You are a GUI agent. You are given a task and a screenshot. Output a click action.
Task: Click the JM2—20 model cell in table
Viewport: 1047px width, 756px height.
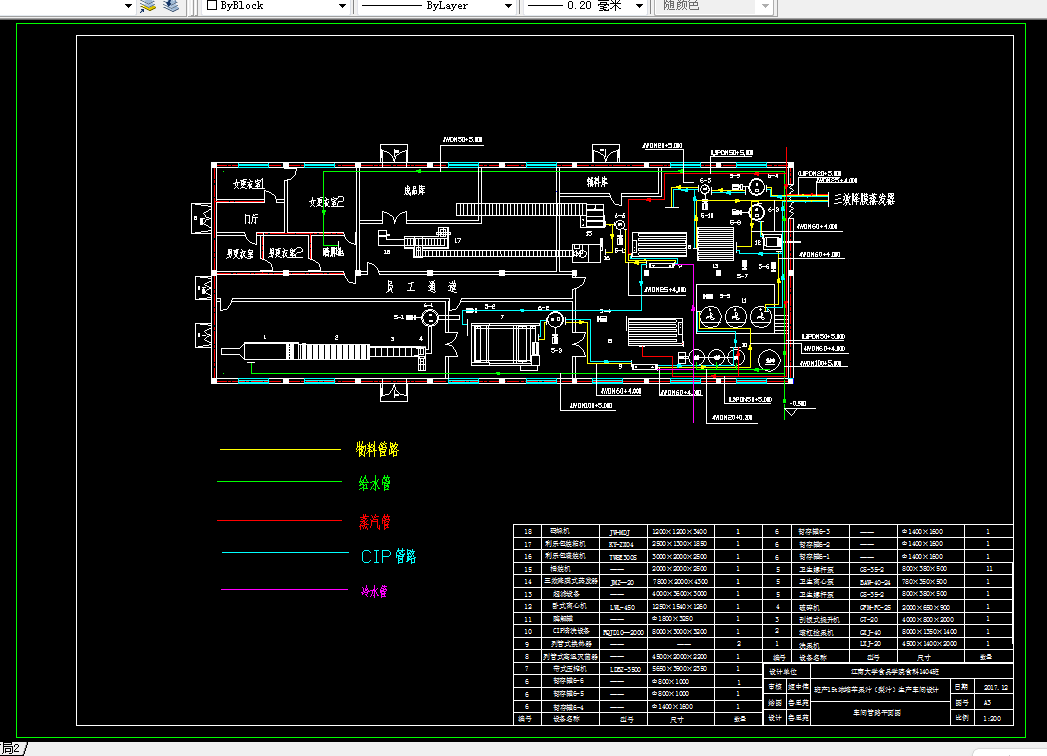(x=623, y=582)
